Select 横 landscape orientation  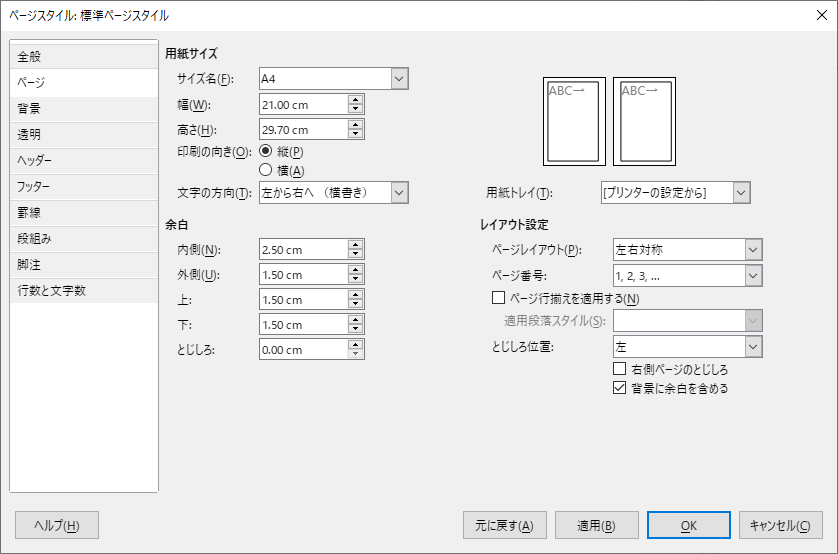point(266,170)
